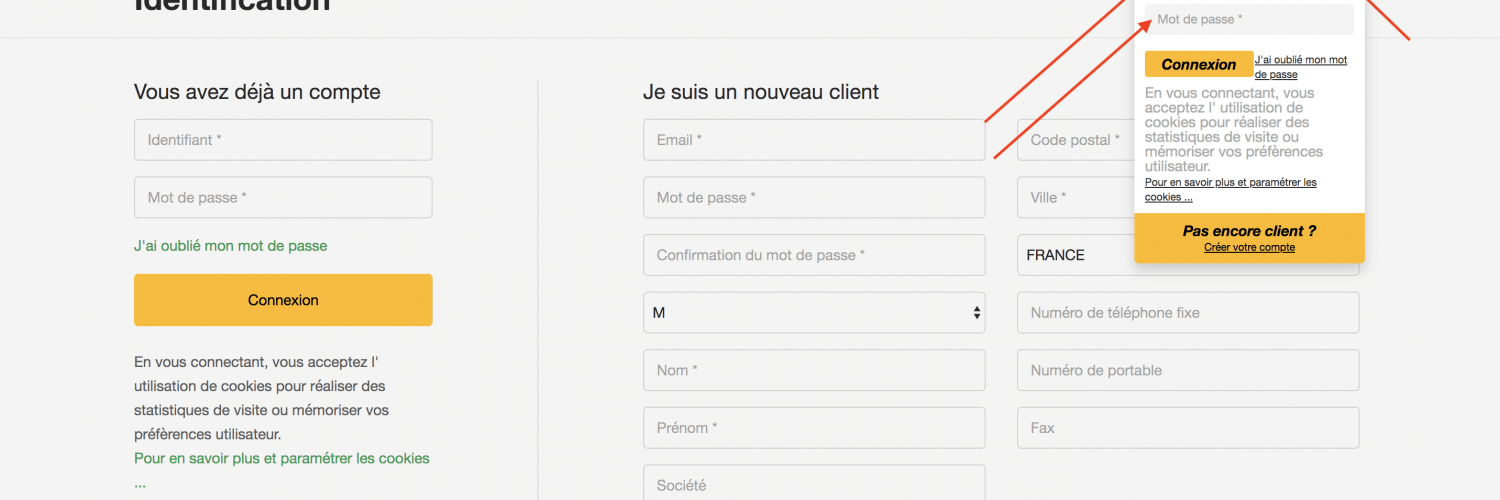Viewport: 1500px width, 500px height.
Task: Click the new client Mot de passe field
Action: (813, 198)
